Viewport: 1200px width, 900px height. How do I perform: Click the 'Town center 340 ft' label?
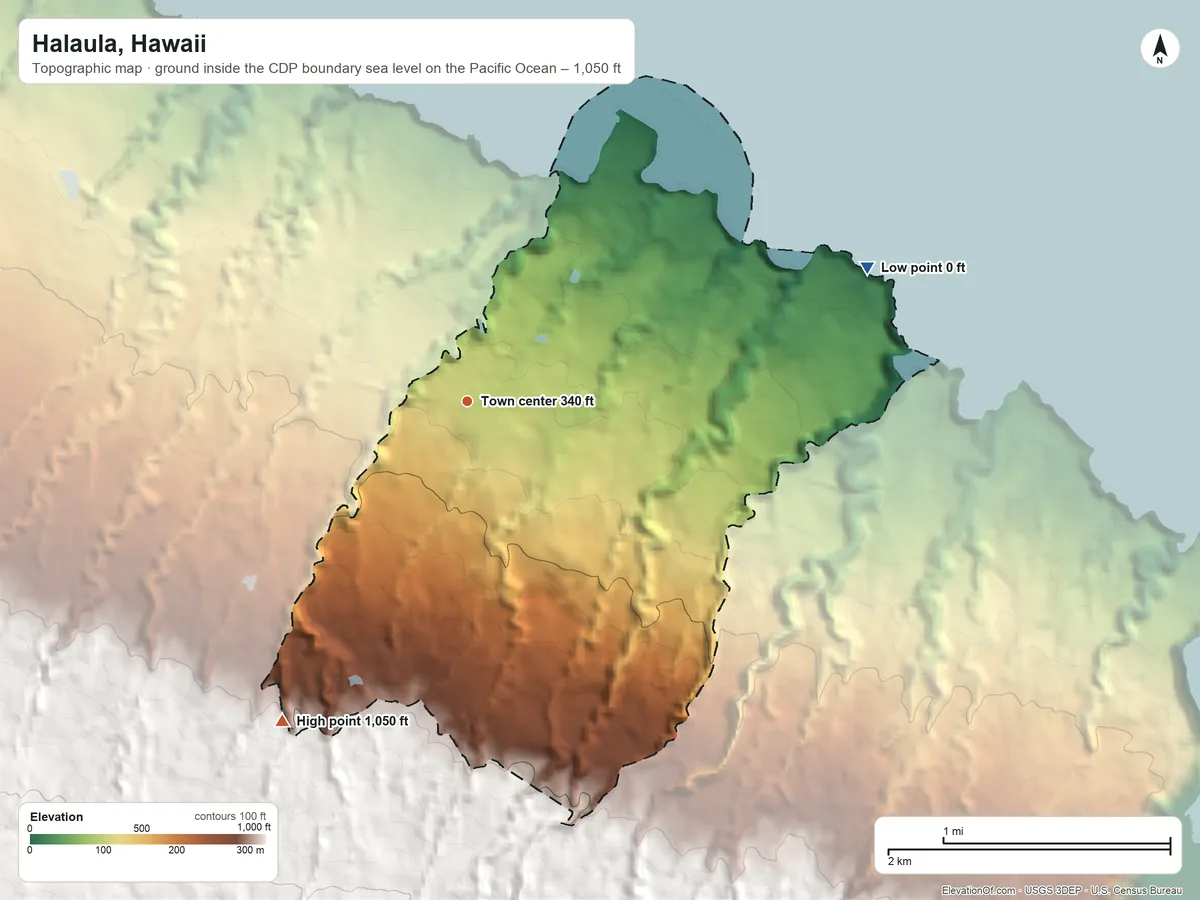point(537,401)
